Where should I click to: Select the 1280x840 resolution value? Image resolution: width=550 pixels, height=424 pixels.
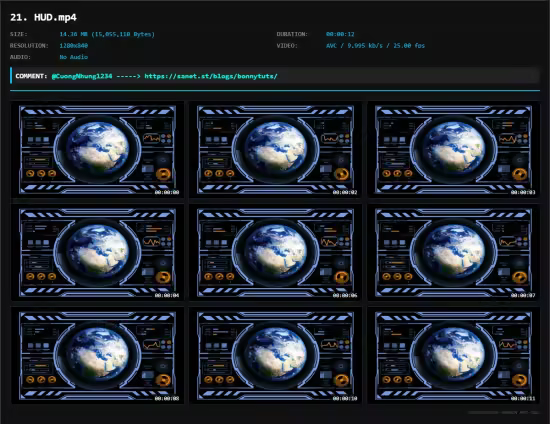click(x=74, y=46)
